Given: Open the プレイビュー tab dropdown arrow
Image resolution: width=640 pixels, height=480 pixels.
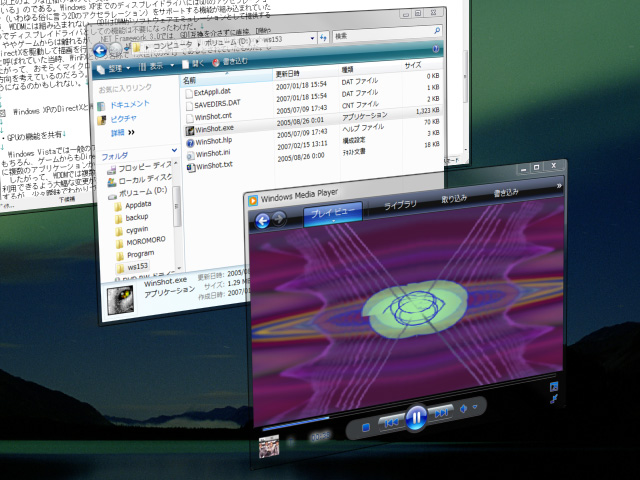Looking at the screenshot, I should click(x=333, y=221).
